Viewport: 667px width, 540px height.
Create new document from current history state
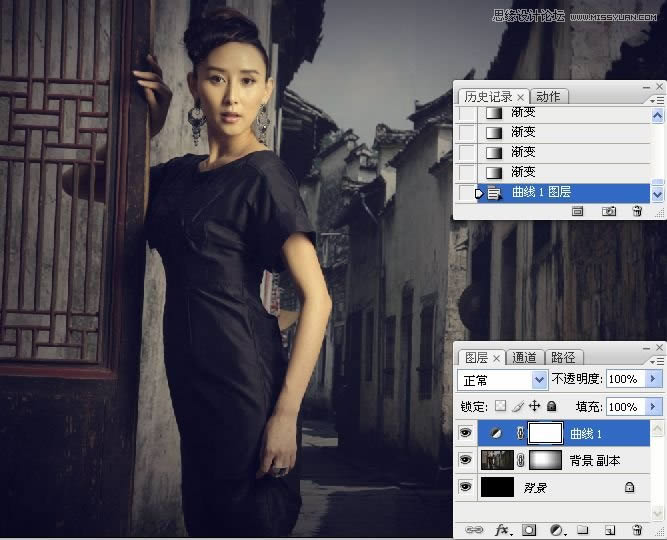[578, 212]
